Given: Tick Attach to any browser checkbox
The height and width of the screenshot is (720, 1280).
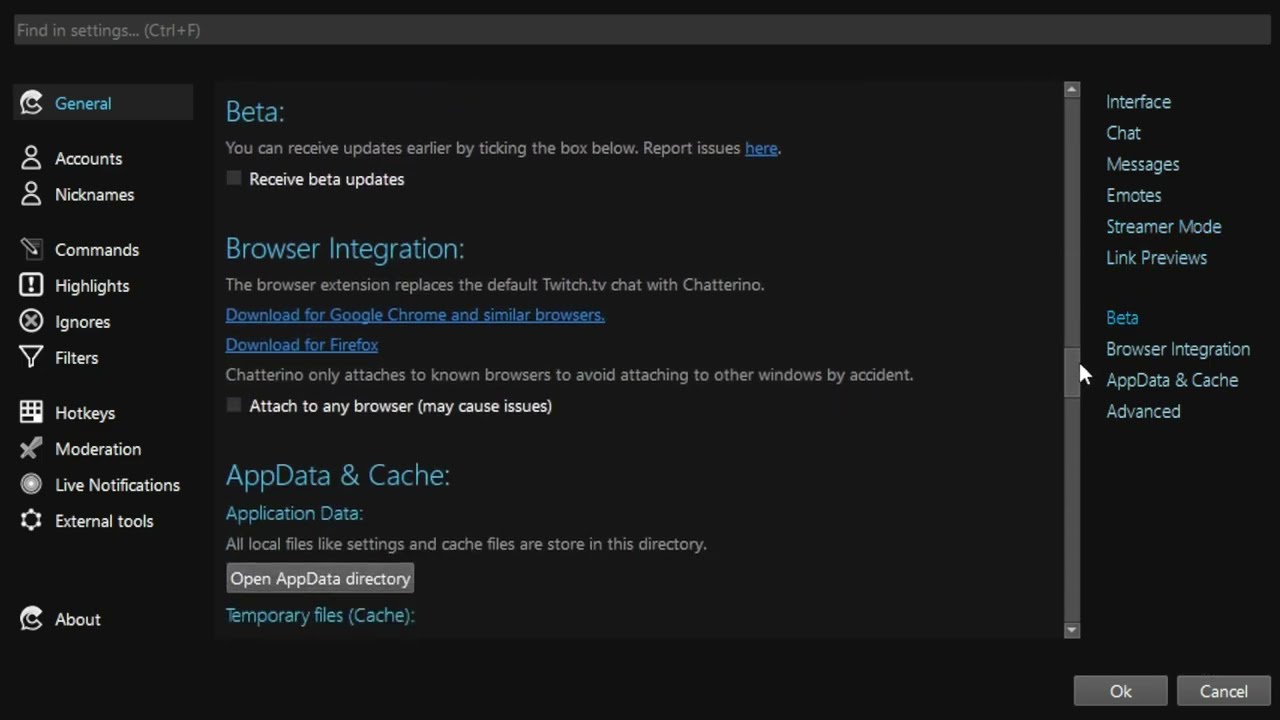Looking at the screenshot, I should click(234, 405).
